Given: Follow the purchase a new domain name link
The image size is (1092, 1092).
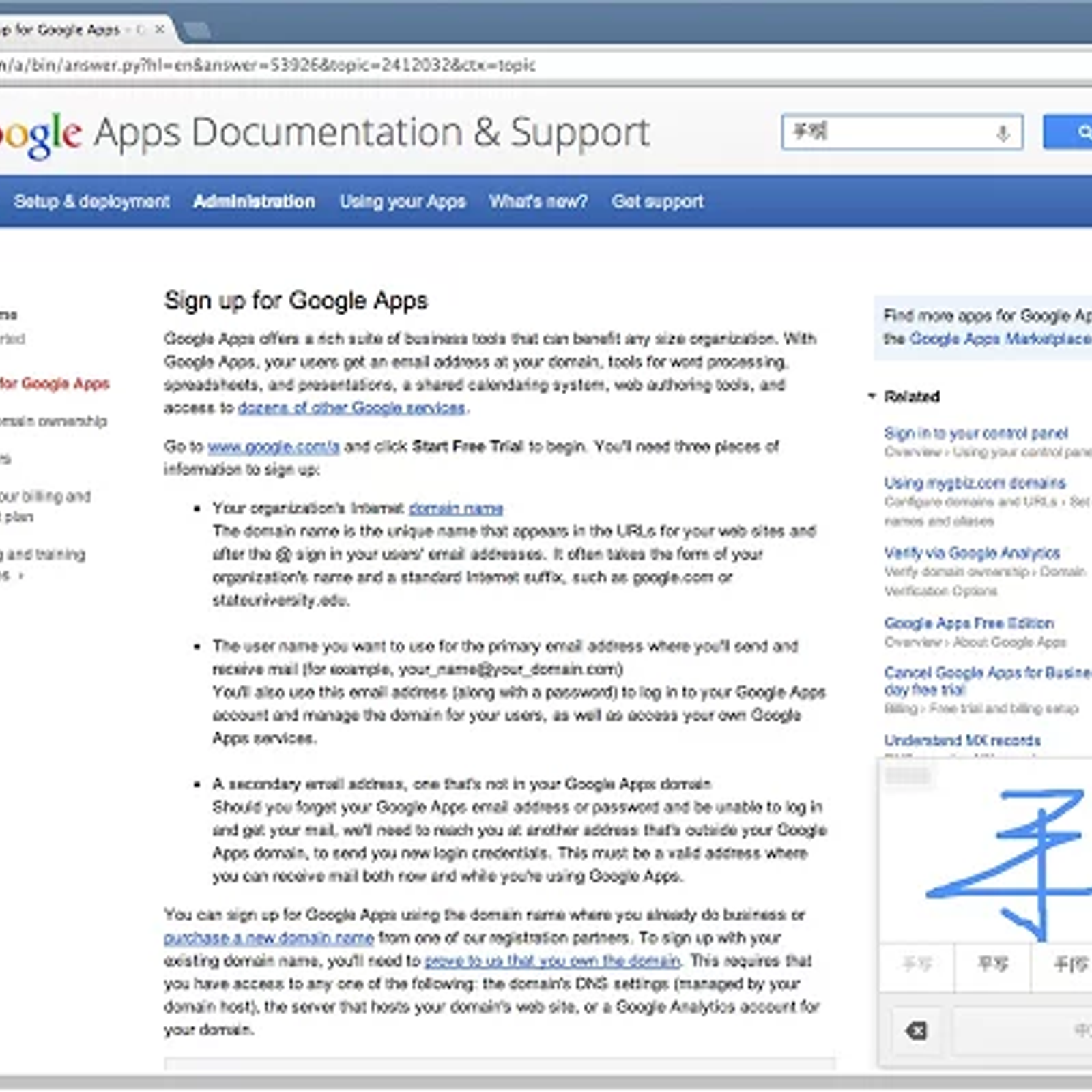Looking at the screenshot, I should 269,938.
